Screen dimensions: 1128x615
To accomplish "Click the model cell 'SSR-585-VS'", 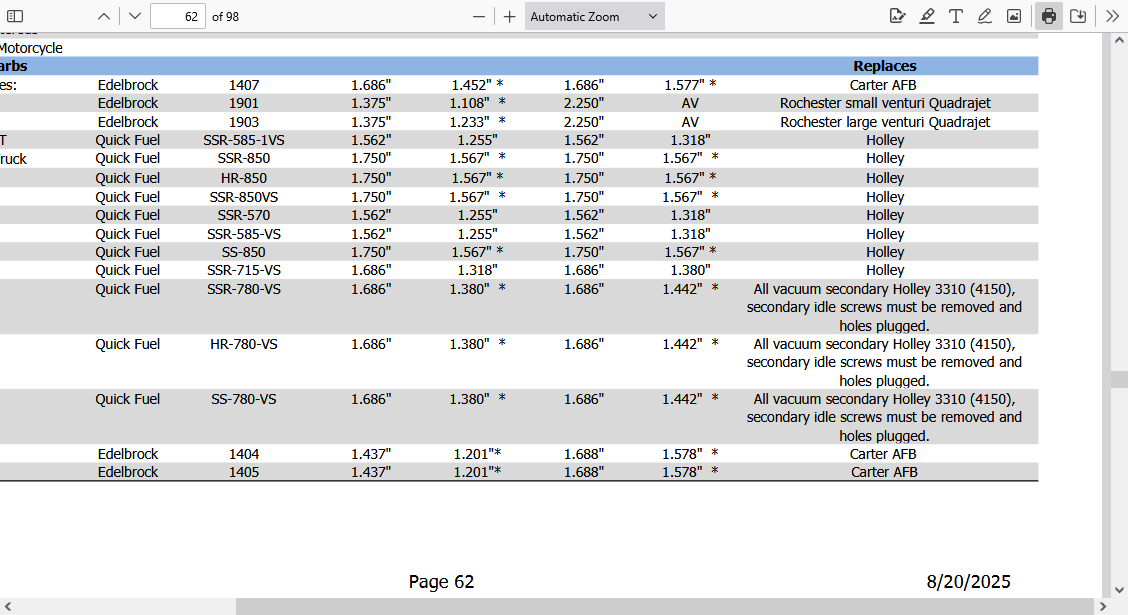I will [244, 234].
